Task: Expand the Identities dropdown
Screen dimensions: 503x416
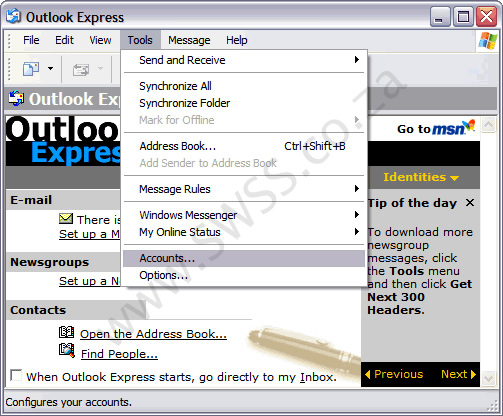Action: (x=421, y=177)
